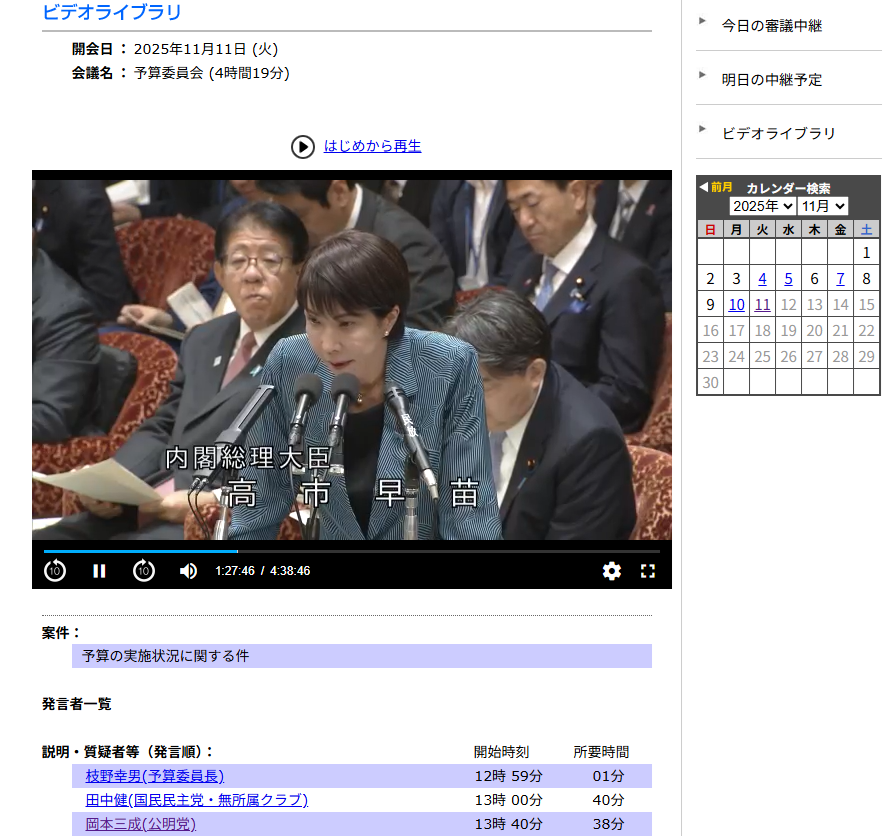894x836 pixels.
Task: Click the 38分 duration cell
Action: pyautogui.click(x=608, y=824)
